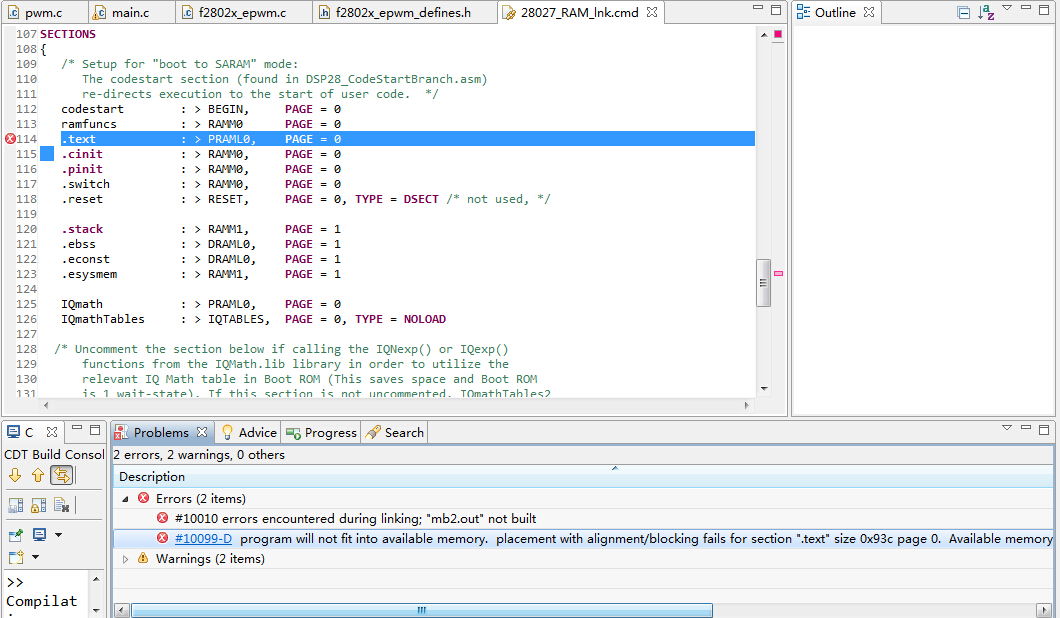Click the Sort alphabetically icon in Outline
The image size is (1060, 618).
click(986, 13)
